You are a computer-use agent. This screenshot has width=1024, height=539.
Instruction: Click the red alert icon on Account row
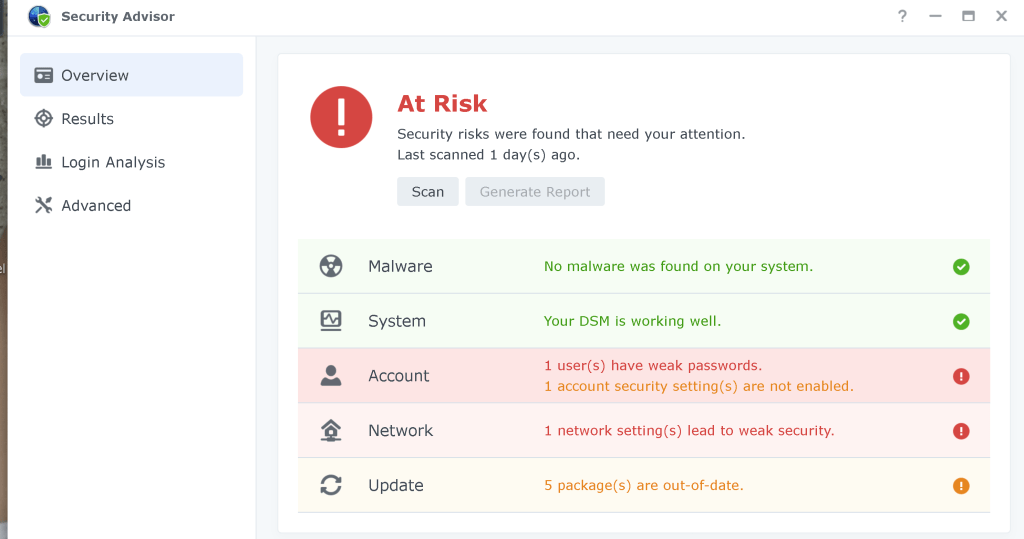coord(961,376)
